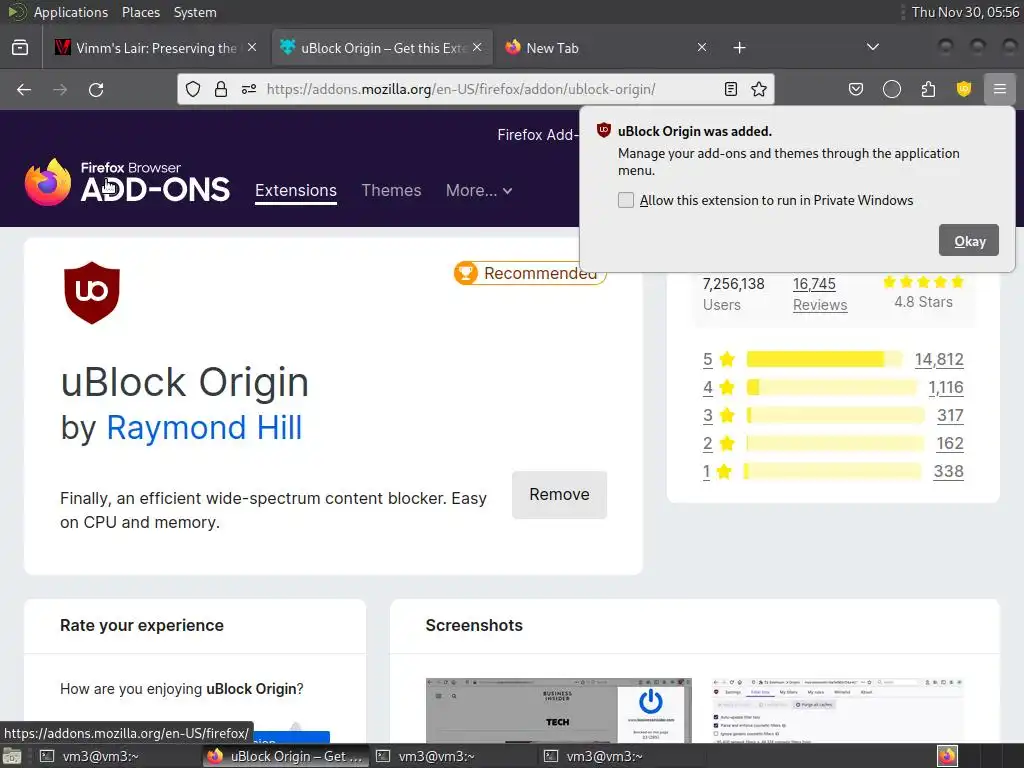Screen dimensions: 1024x768
Task: Click the 4.8 Stars rating stars
Action: click(x=923, y=282)
